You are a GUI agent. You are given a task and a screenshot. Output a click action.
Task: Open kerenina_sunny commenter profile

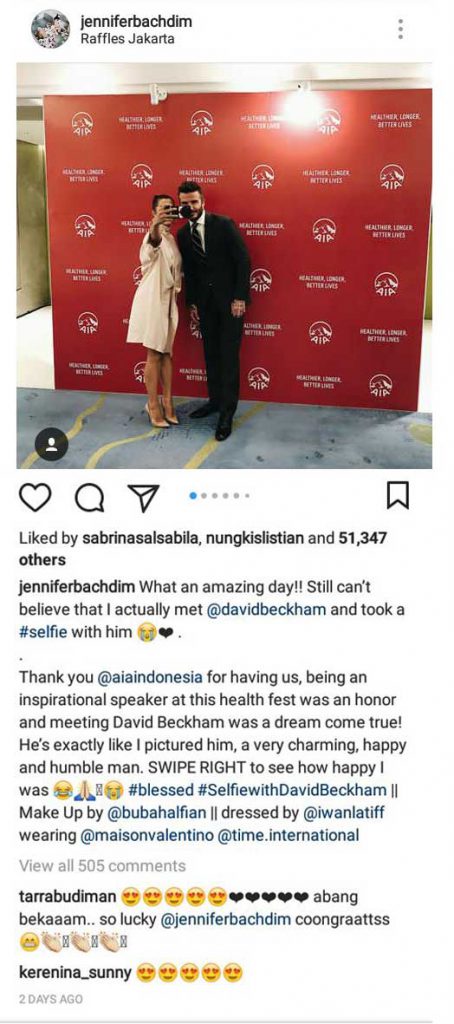tap(75, 974)
